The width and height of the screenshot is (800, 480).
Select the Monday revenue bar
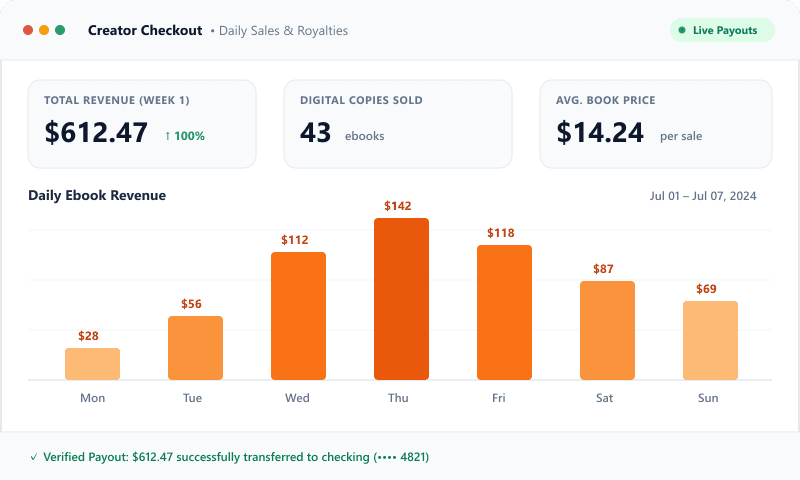click(x=92, y=364)
